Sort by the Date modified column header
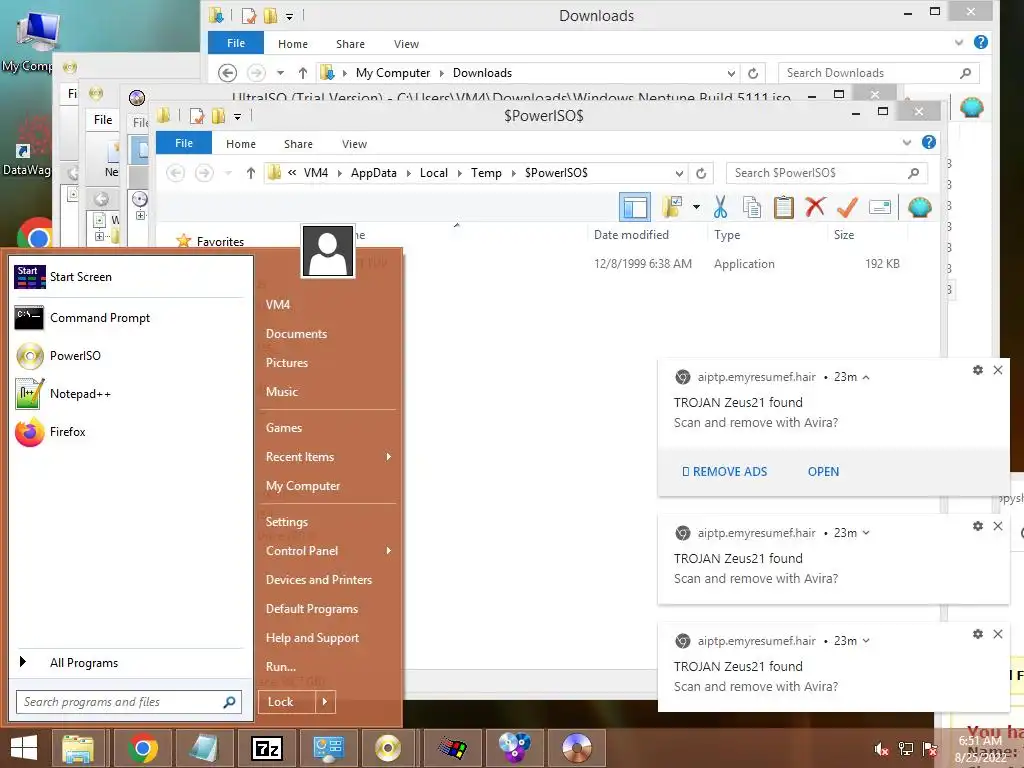This screenshot has height=768, width=1024. 632,234
